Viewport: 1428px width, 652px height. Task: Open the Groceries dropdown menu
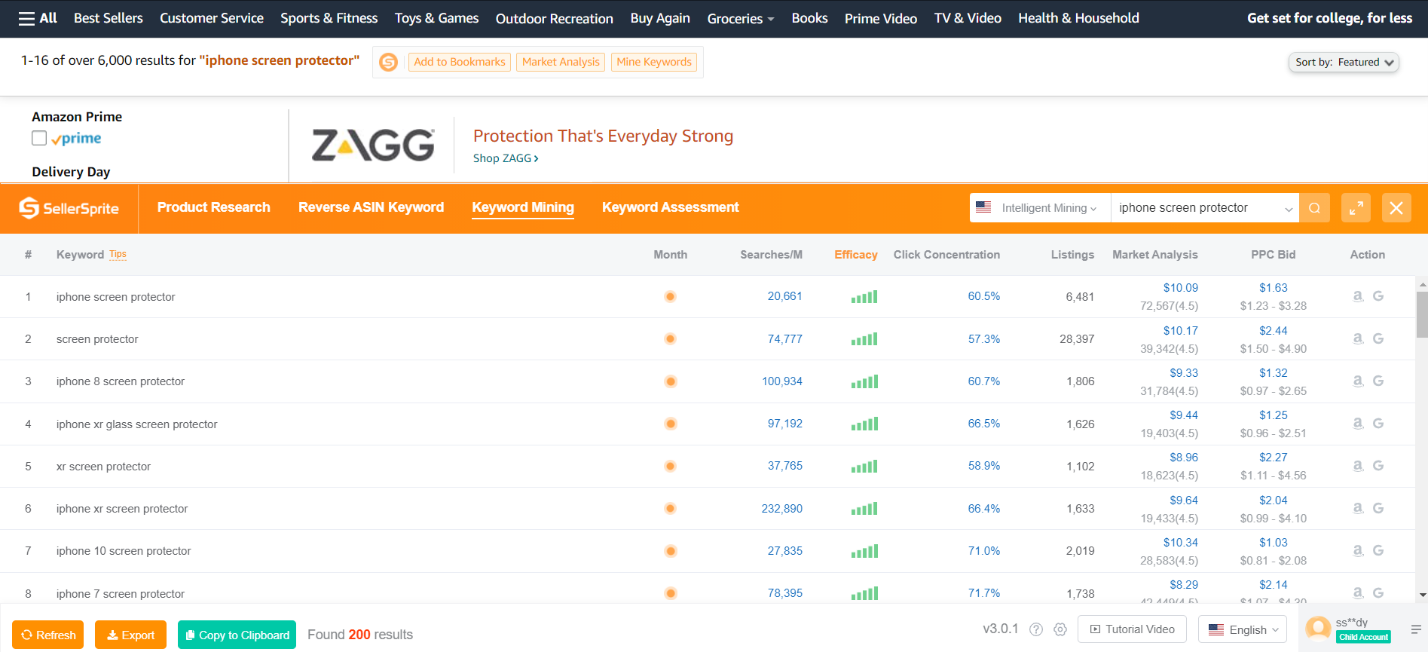pos(741,18)
